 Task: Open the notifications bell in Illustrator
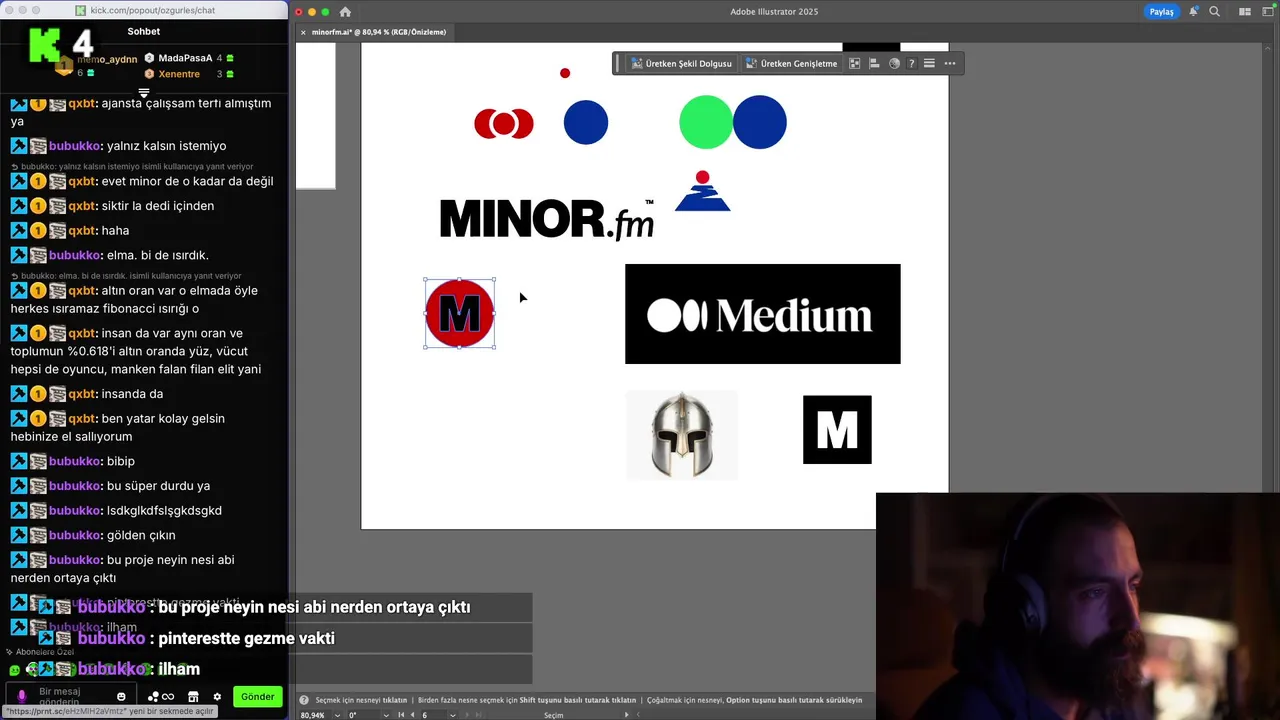[1193, 12]
